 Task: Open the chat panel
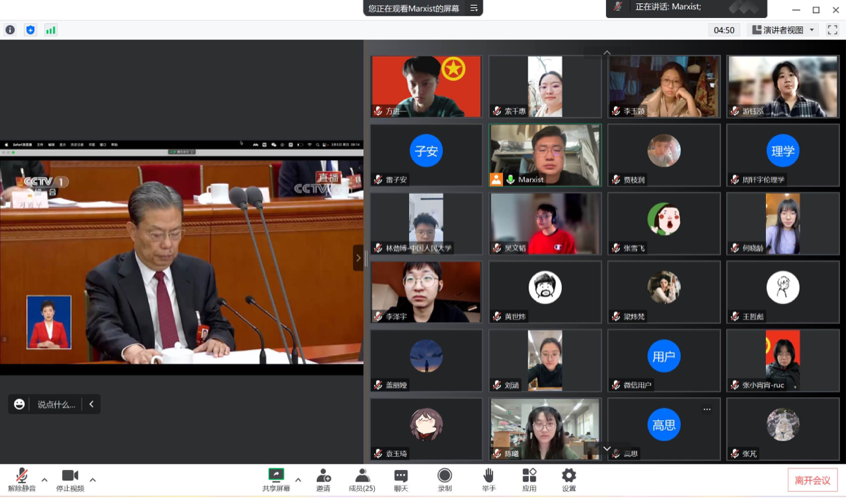point(401,477)
